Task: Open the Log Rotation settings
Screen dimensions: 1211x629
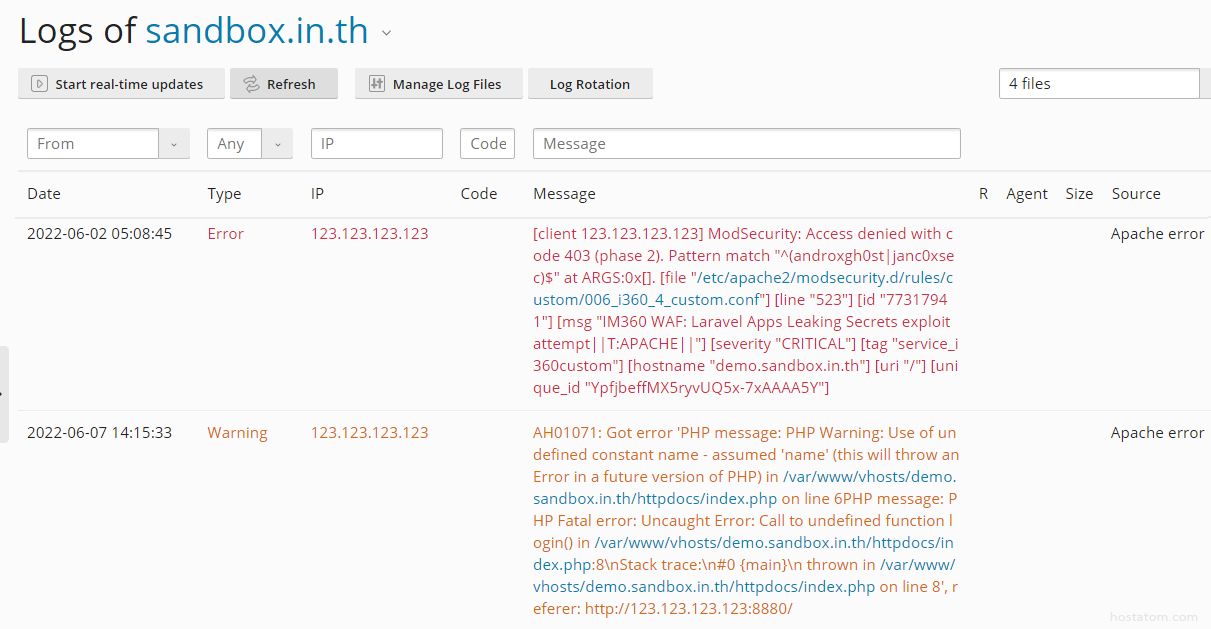Action: 589,84
